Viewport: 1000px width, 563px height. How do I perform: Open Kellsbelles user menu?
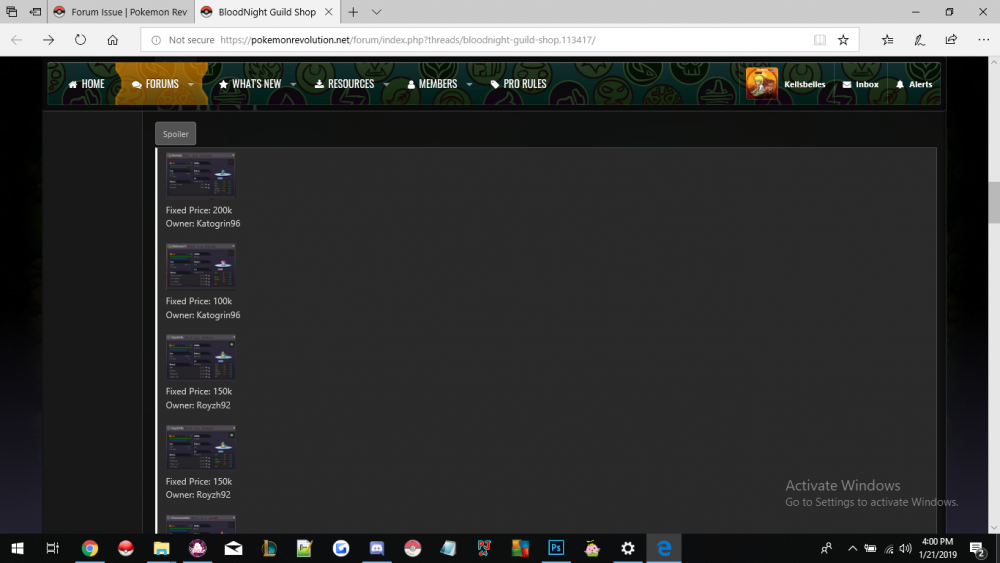pos(805,84)
